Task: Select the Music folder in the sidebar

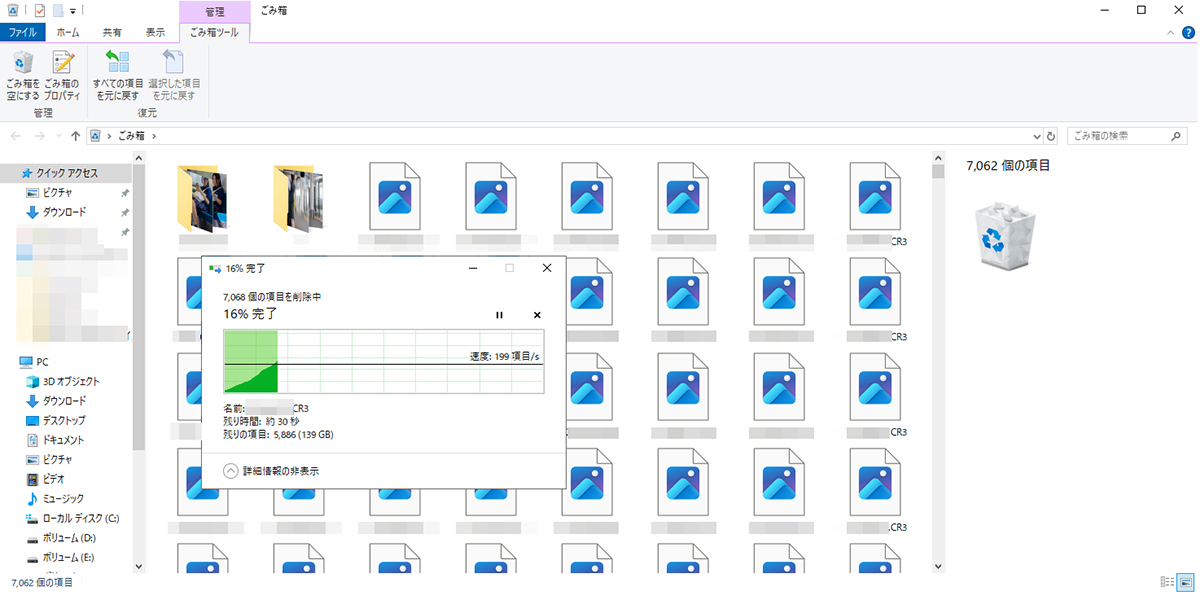Action: pyautogui.click(x=62, y=498)
